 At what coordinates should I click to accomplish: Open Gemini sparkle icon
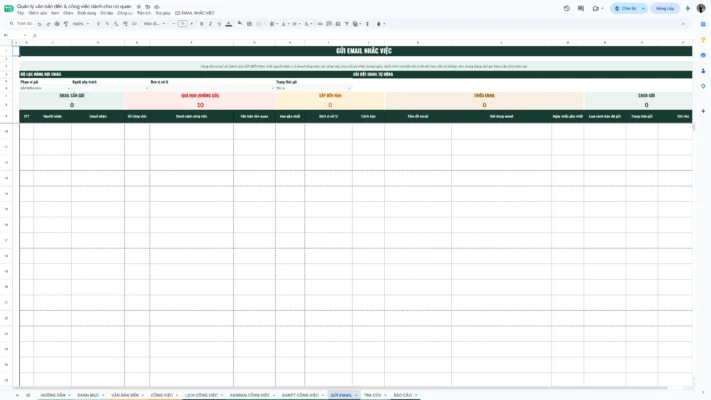(687, 8)
